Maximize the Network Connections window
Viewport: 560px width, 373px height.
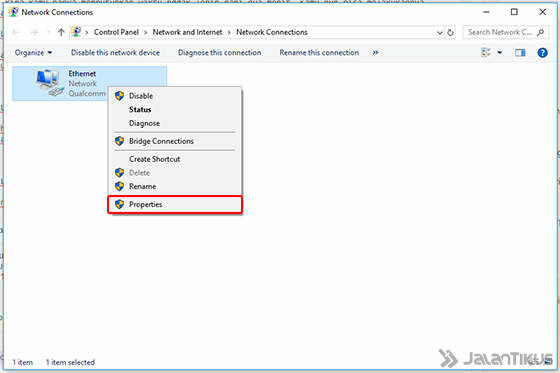pos(514,12)
